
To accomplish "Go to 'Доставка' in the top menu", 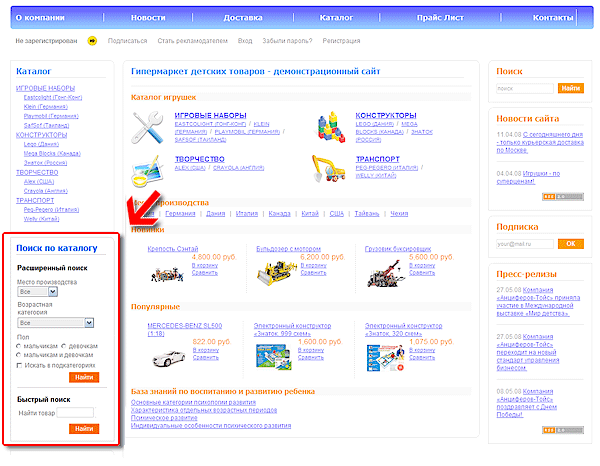I will click(x=243, y=18).
